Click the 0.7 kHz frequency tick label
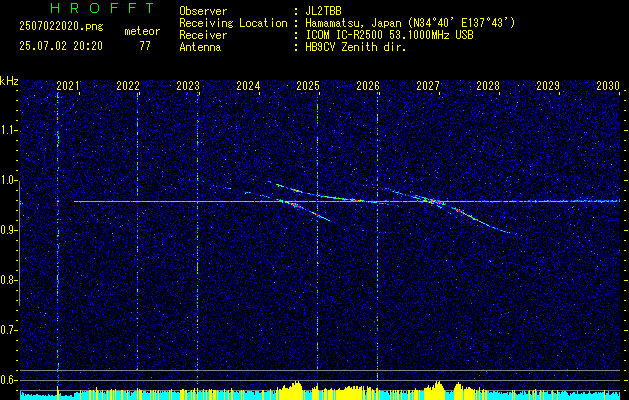Screen dimensions: 629x400 click(x=8, y=330)
